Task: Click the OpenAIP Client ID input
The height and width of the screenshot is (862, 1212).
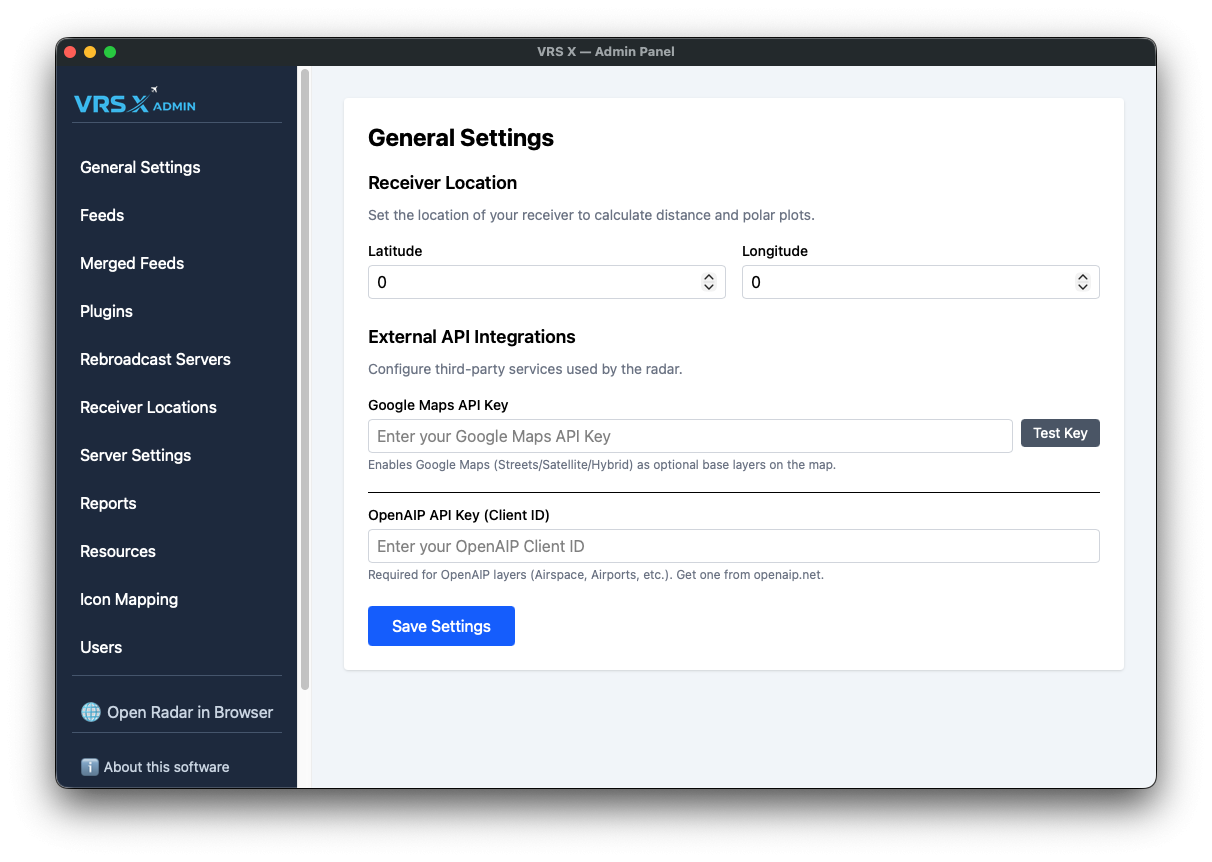Action: coord(733,546)
